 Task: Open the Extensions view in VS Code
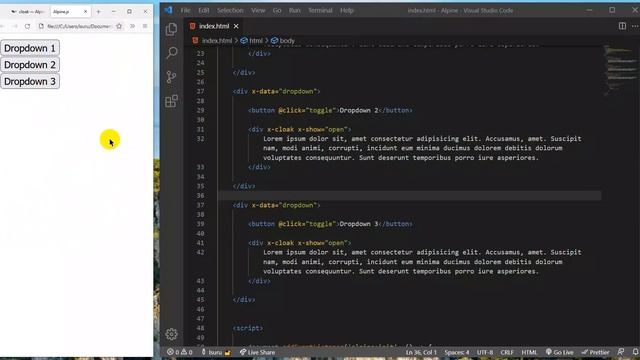pyautogui.click(x=171, y=101)
